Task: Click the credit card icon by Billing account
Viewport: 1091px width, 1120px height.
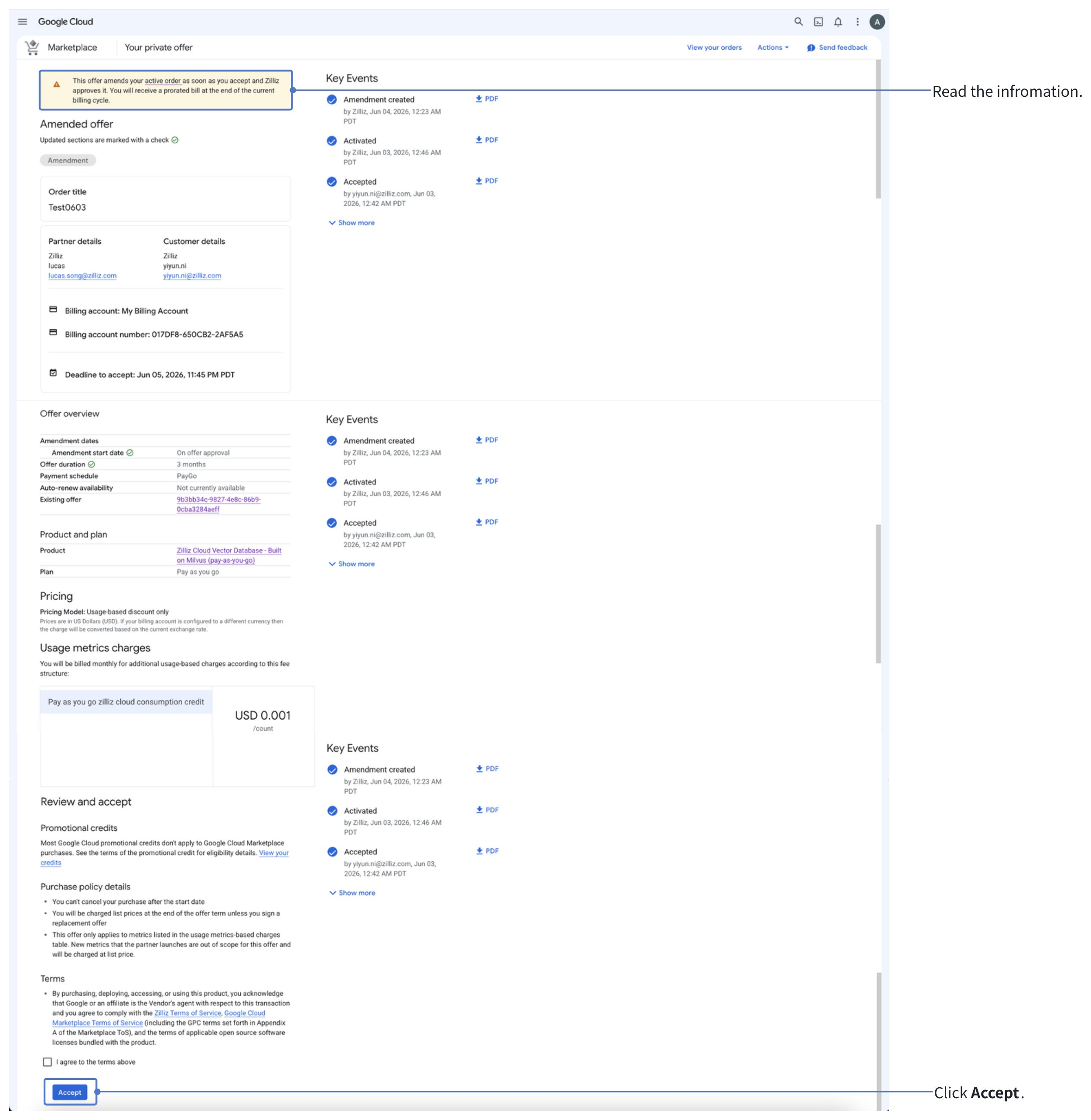Action: [53, 310]
